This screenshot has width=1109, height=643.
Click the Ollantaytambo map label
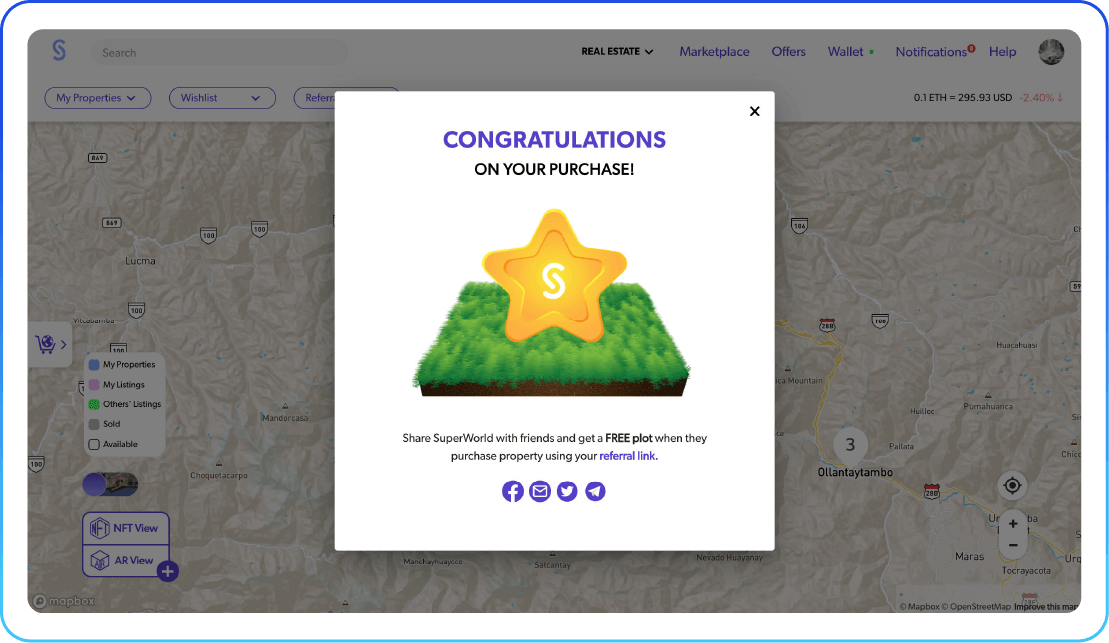click(x=855, y=473)
